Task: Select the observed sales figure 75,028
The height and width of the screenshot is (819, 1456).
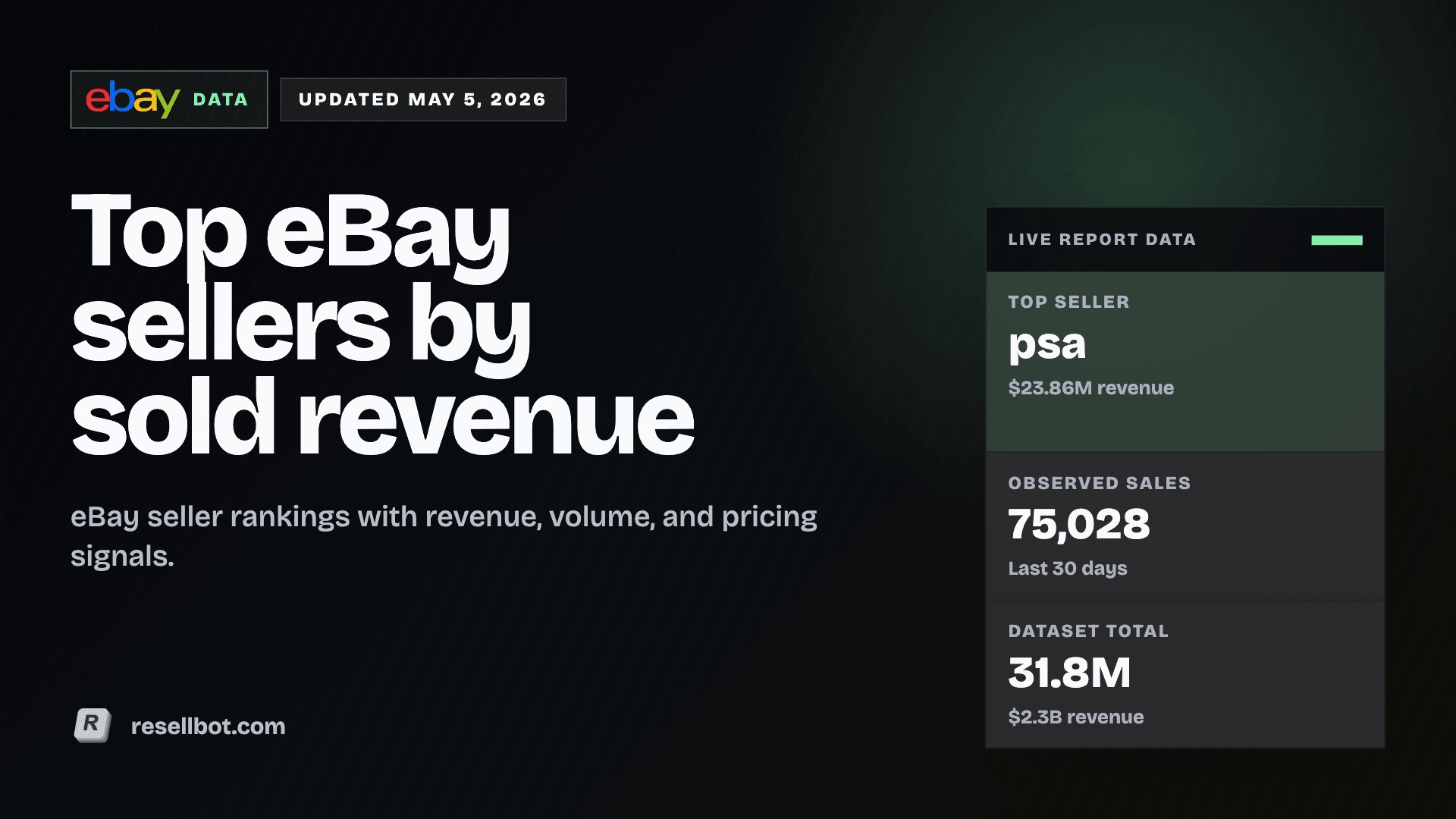Action: 1079,525
